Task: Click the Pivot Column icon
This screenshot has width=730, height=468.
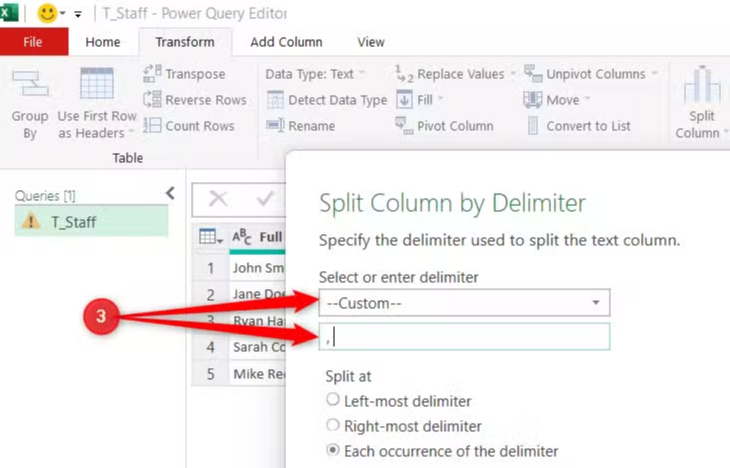Action: pos(404,125)
